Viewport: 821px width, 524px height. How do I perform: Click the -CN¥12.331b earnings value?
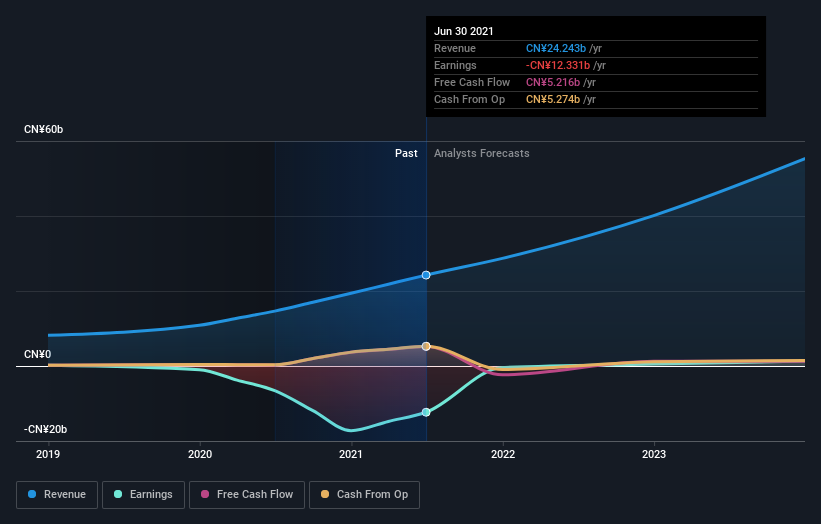pos(558,65)
